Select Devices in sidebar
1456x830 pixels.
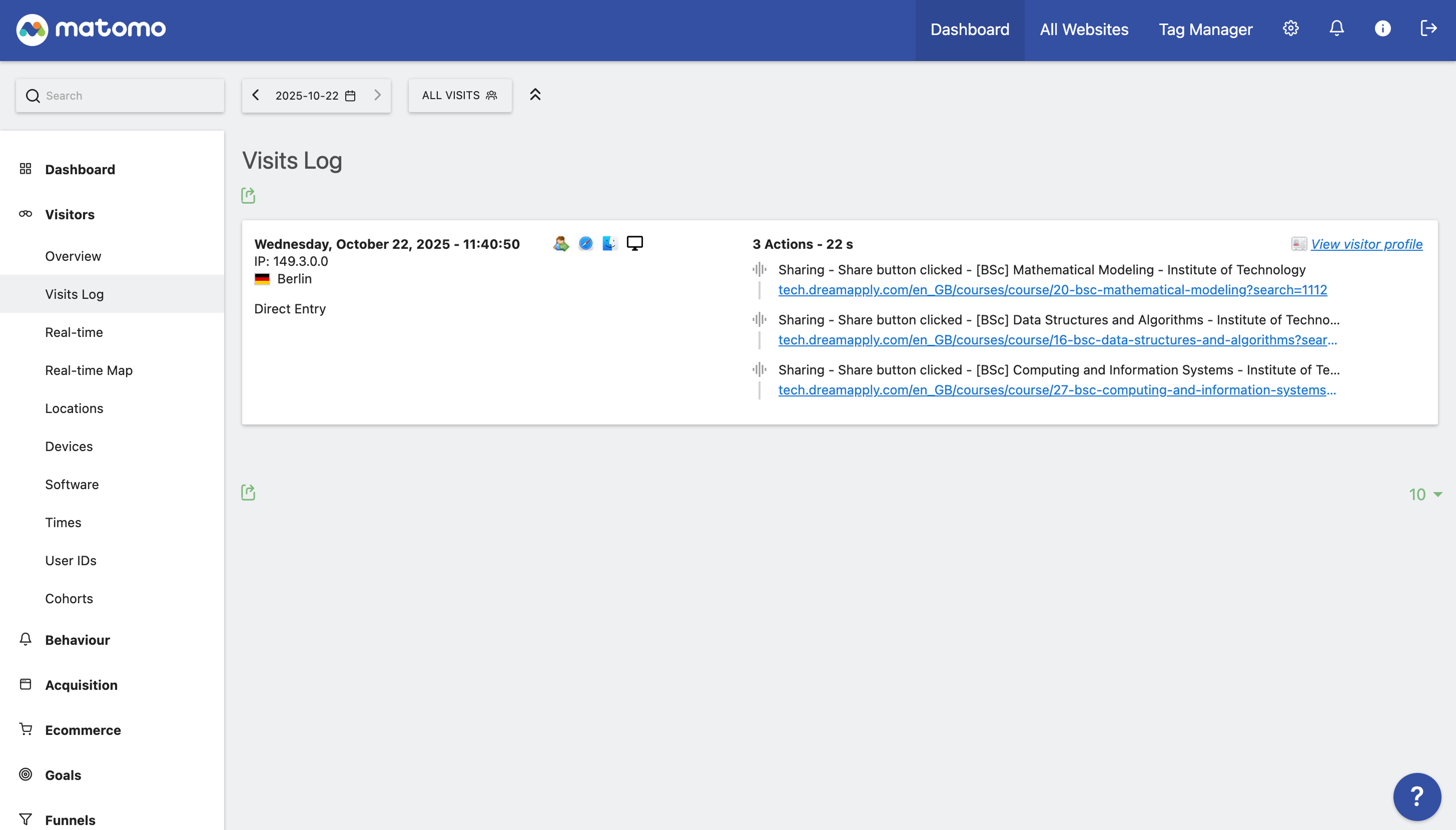pyautogui.click(x=69, y=447)
